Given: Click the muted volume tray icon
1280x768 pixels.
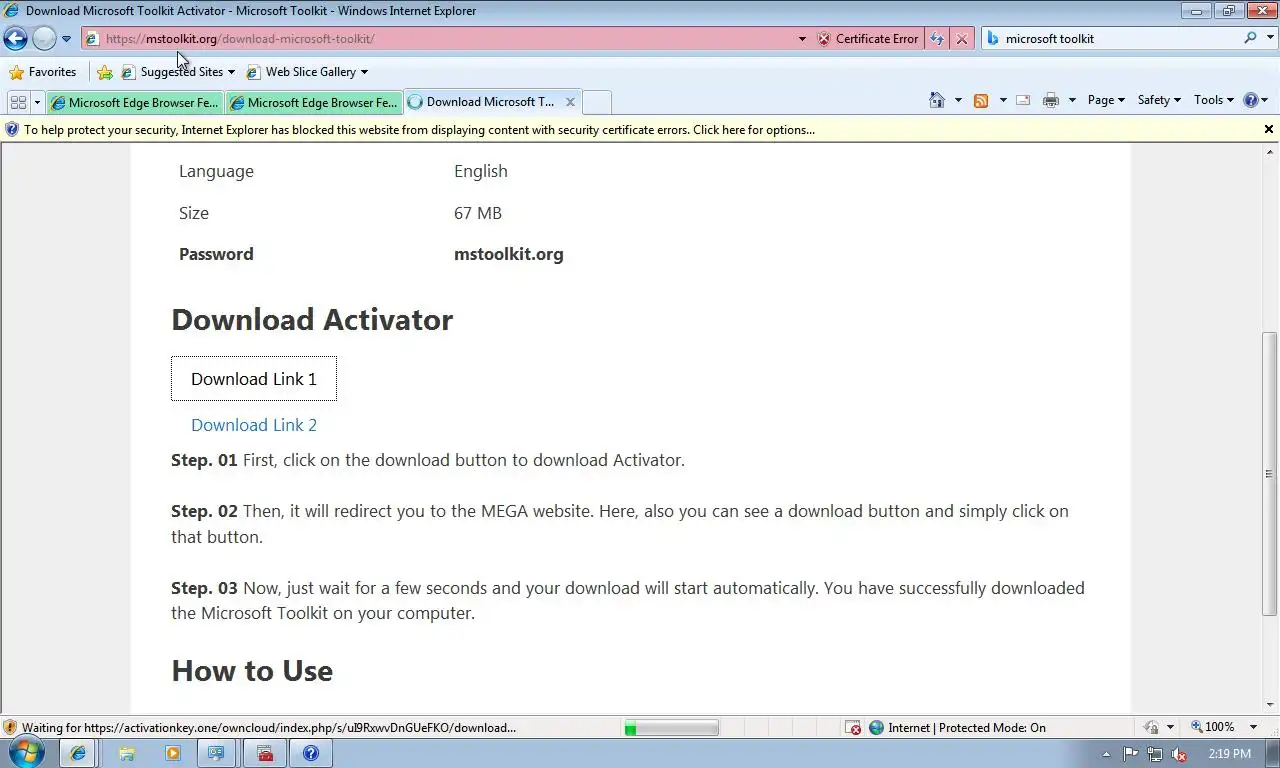Looking at the screenshot, I should [1179, 754].
